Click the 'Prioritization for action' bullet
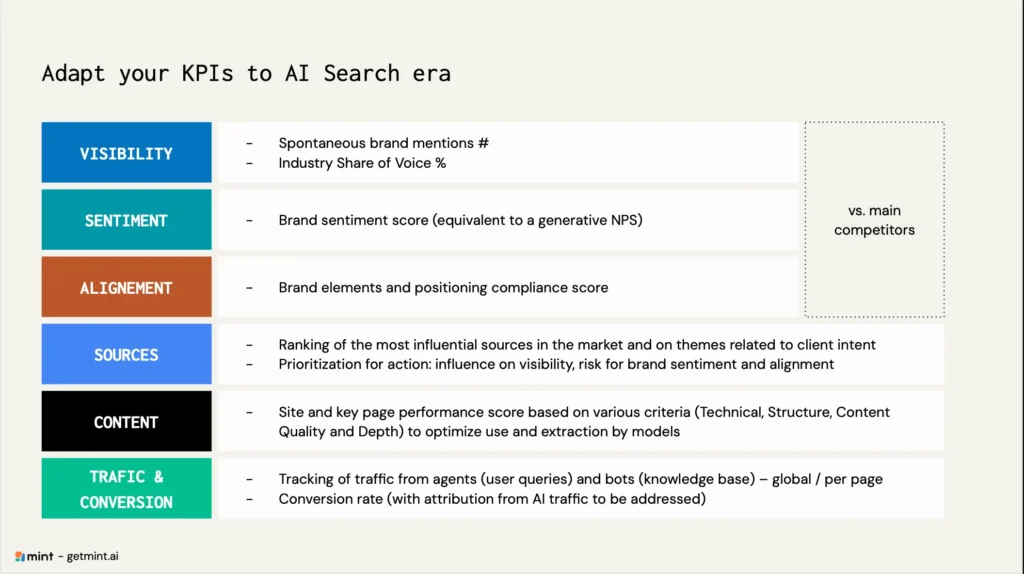Screen dimensions: 1024x574 pos(556,365)
